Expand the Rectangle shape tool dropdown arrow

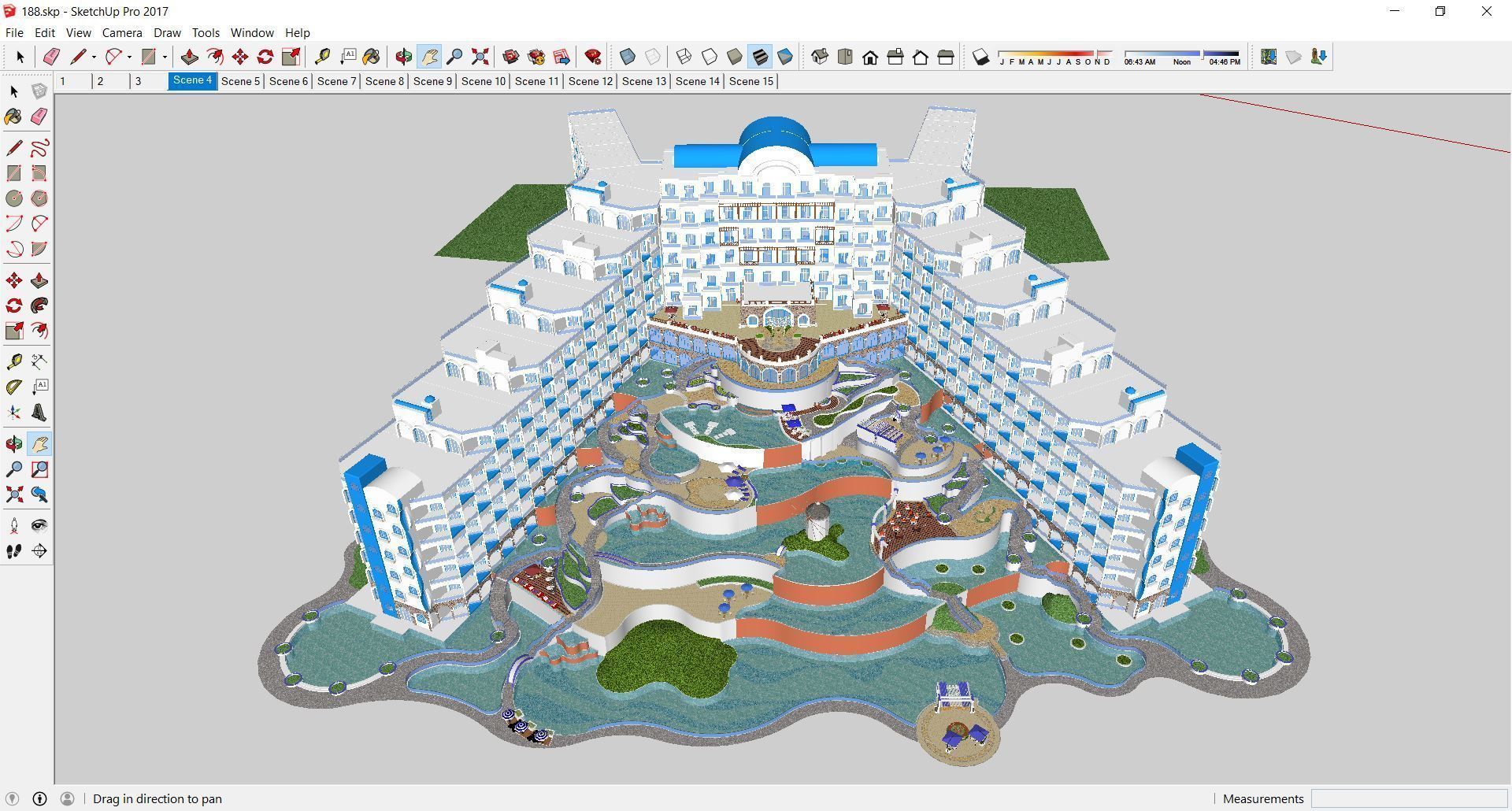pyautogui.click(x=165, y=57)
